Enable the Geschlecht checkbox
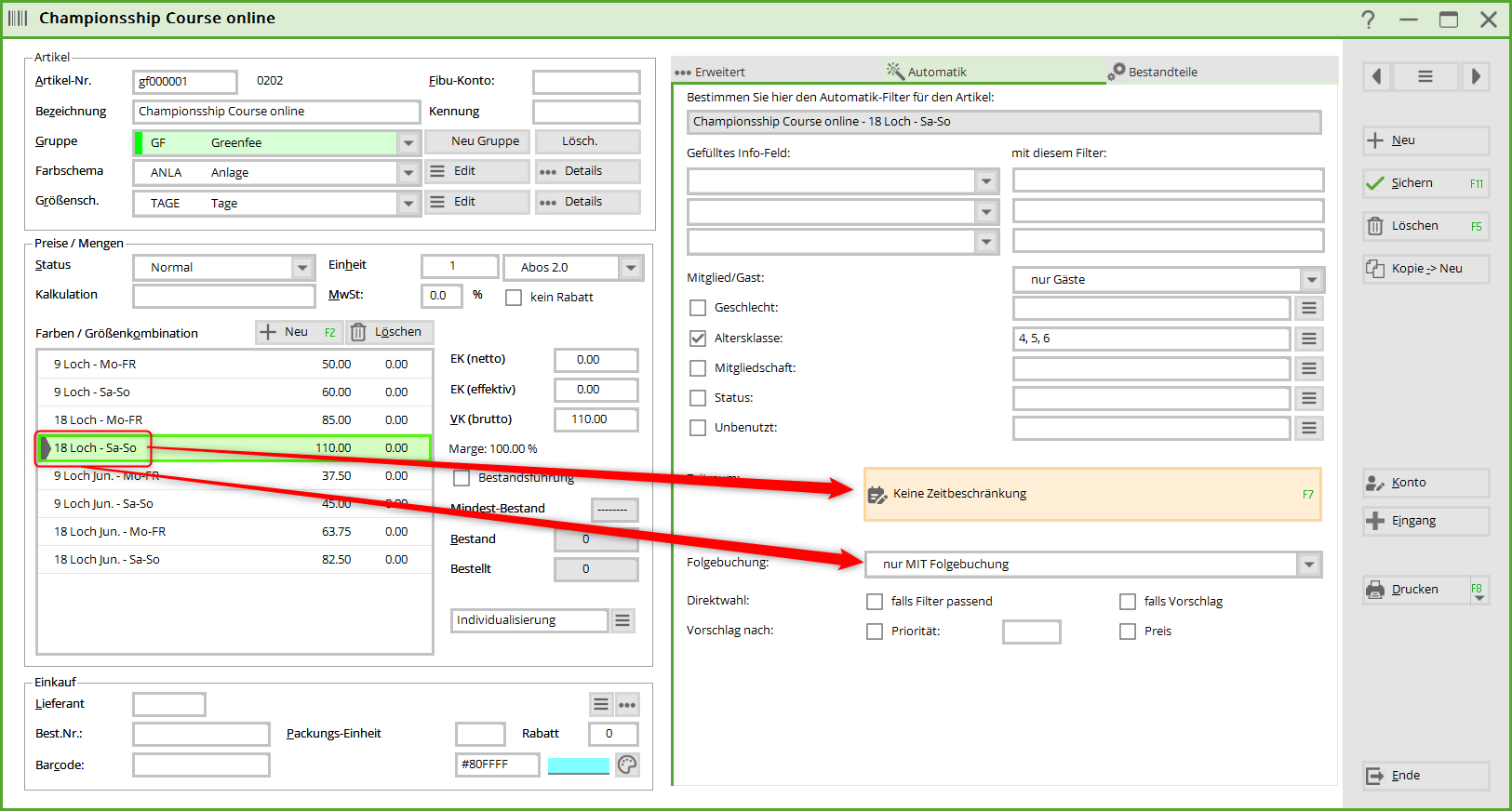This screenshot has height=811, width=1512. coord(698,308)
